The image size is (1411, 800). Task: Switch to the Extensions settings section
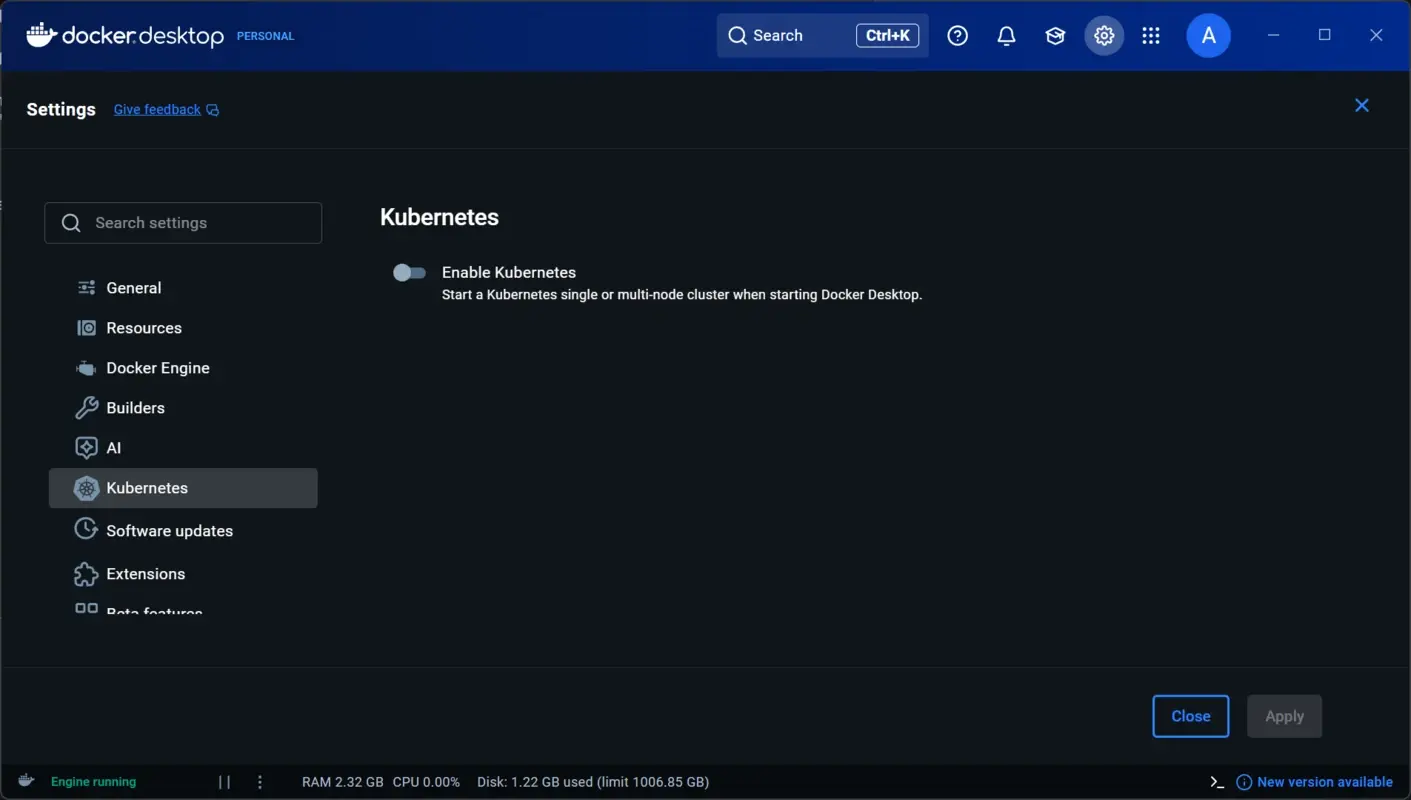(x=145, y=573)
